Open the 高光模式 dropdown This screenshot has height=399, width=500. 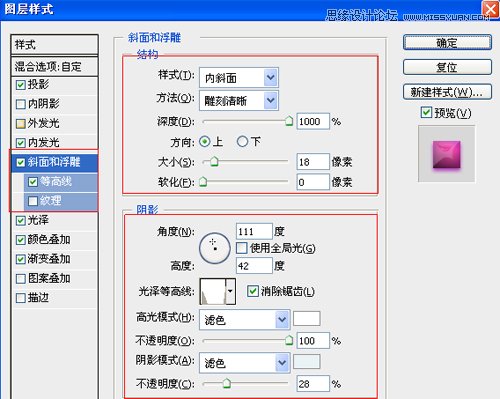pyautogui.click(x=245, y=319)
